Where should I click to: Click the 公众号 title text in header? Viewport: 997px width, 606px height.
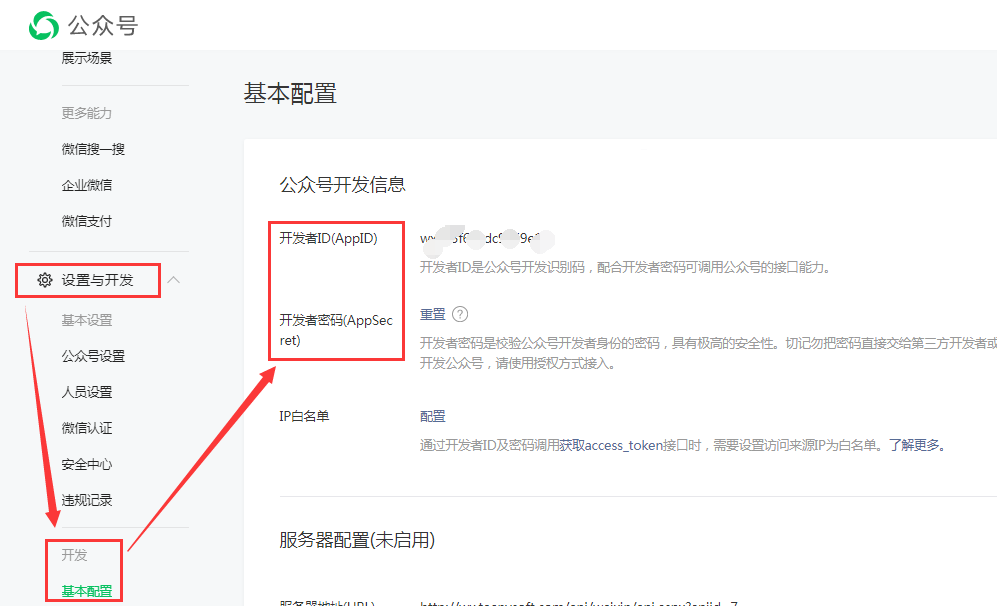point(103,25)
